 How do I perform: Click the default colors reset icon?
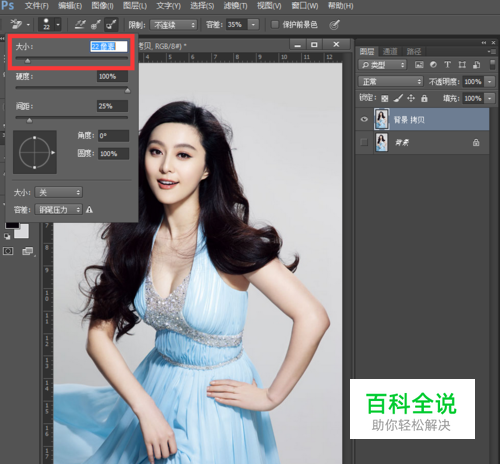(x=7, y=236)
